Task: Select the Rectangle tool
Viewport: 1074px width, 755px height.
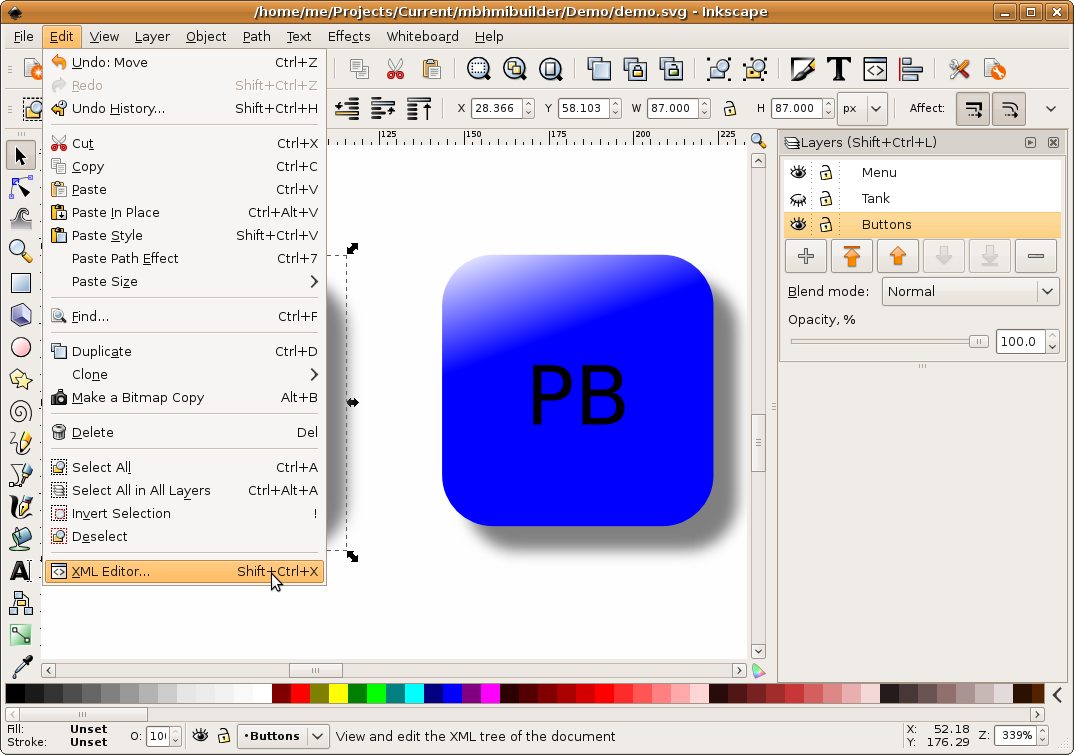Action: click(x=21, y=283)
